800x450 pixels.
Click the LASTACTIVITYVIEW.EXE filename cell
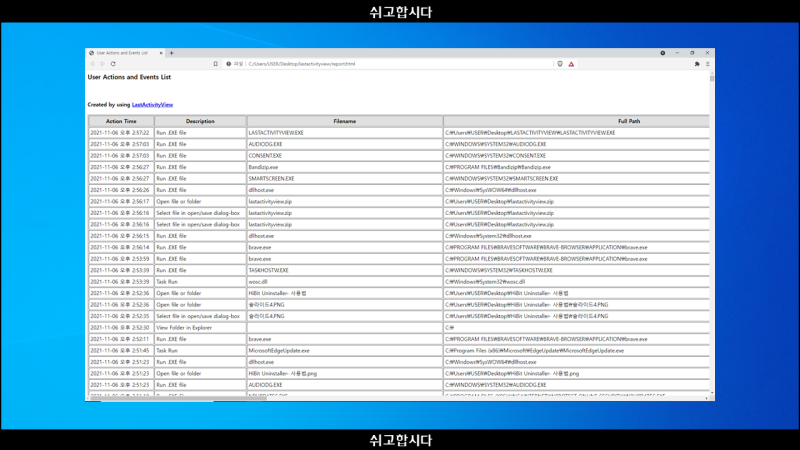click(x=345, y=133)
